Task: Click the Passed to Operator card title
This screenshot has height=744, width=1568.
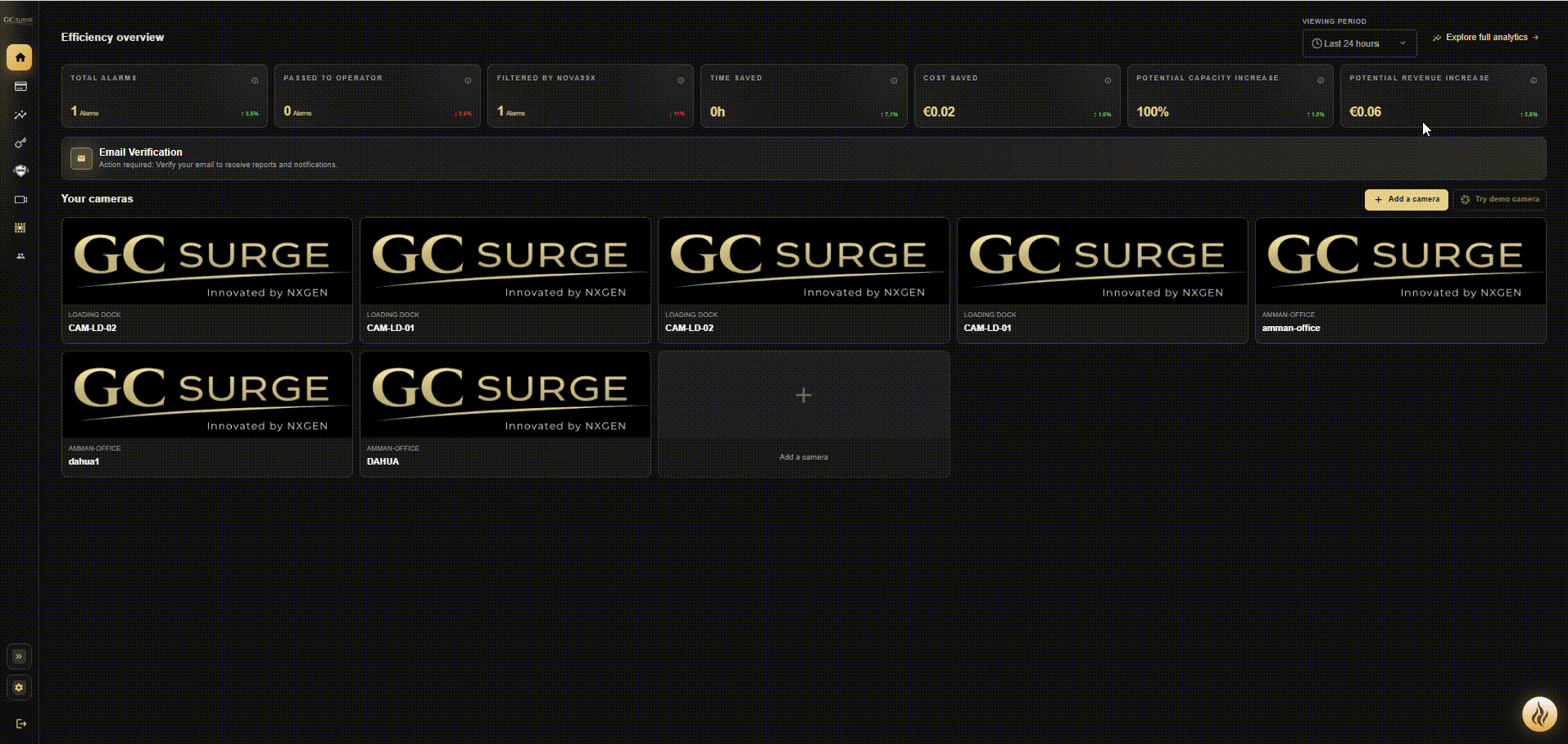Action: tap(333, 78)
